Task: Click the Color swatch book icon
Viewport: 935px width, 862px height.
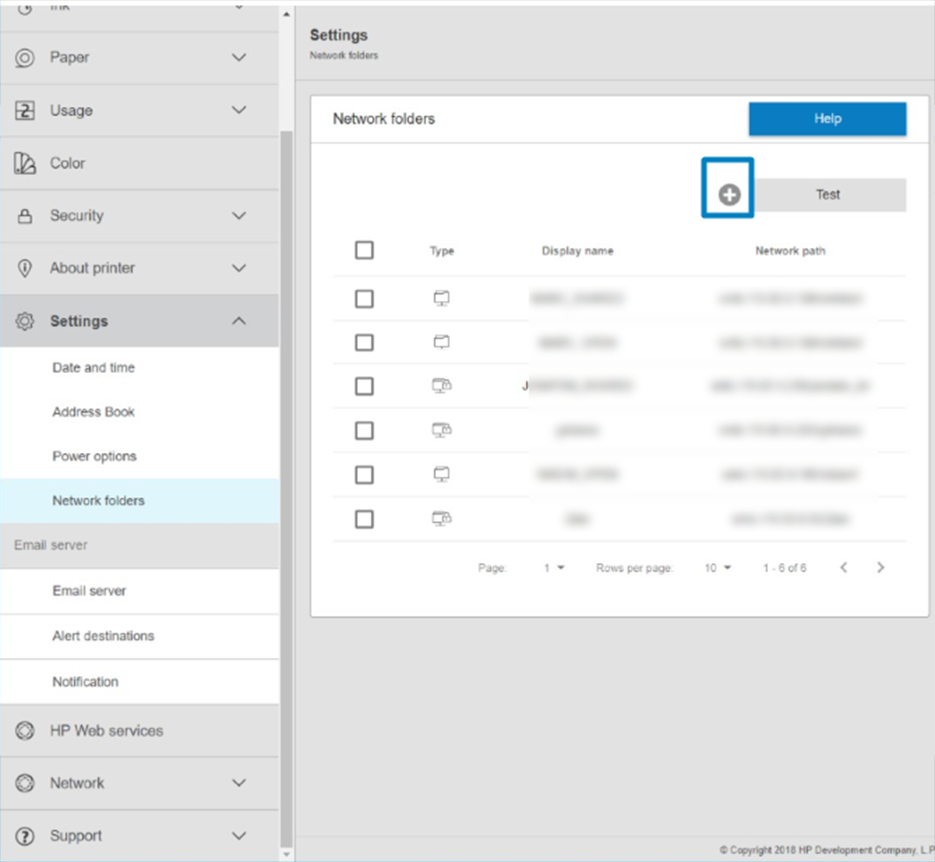Action: click(25, 164)
